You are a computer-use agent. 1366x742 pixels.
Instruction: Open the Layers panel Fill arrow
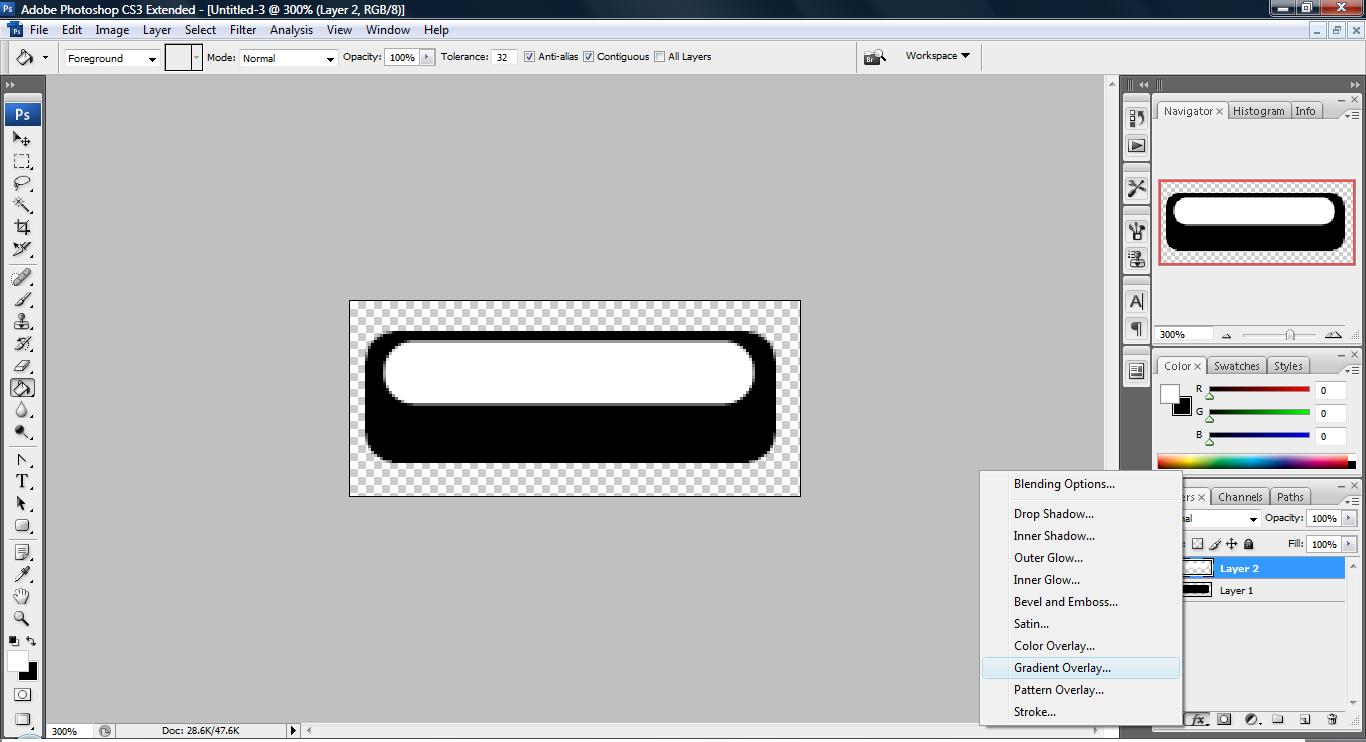pyautogui.click(x=1349, y=544)
